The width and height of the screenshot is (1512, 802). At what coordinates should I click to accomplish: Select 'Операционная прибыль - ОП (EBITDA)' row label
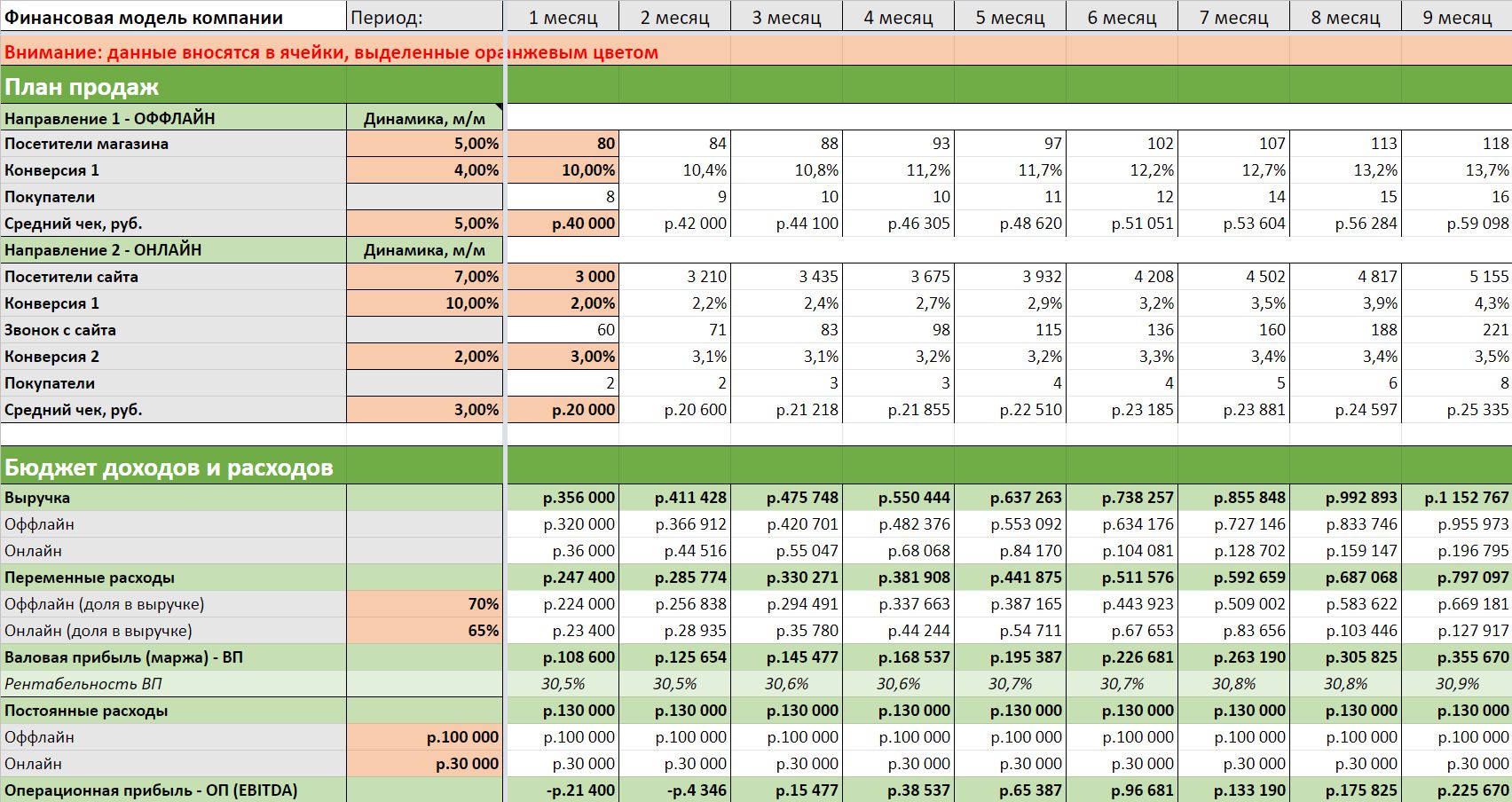coord(173,790)
